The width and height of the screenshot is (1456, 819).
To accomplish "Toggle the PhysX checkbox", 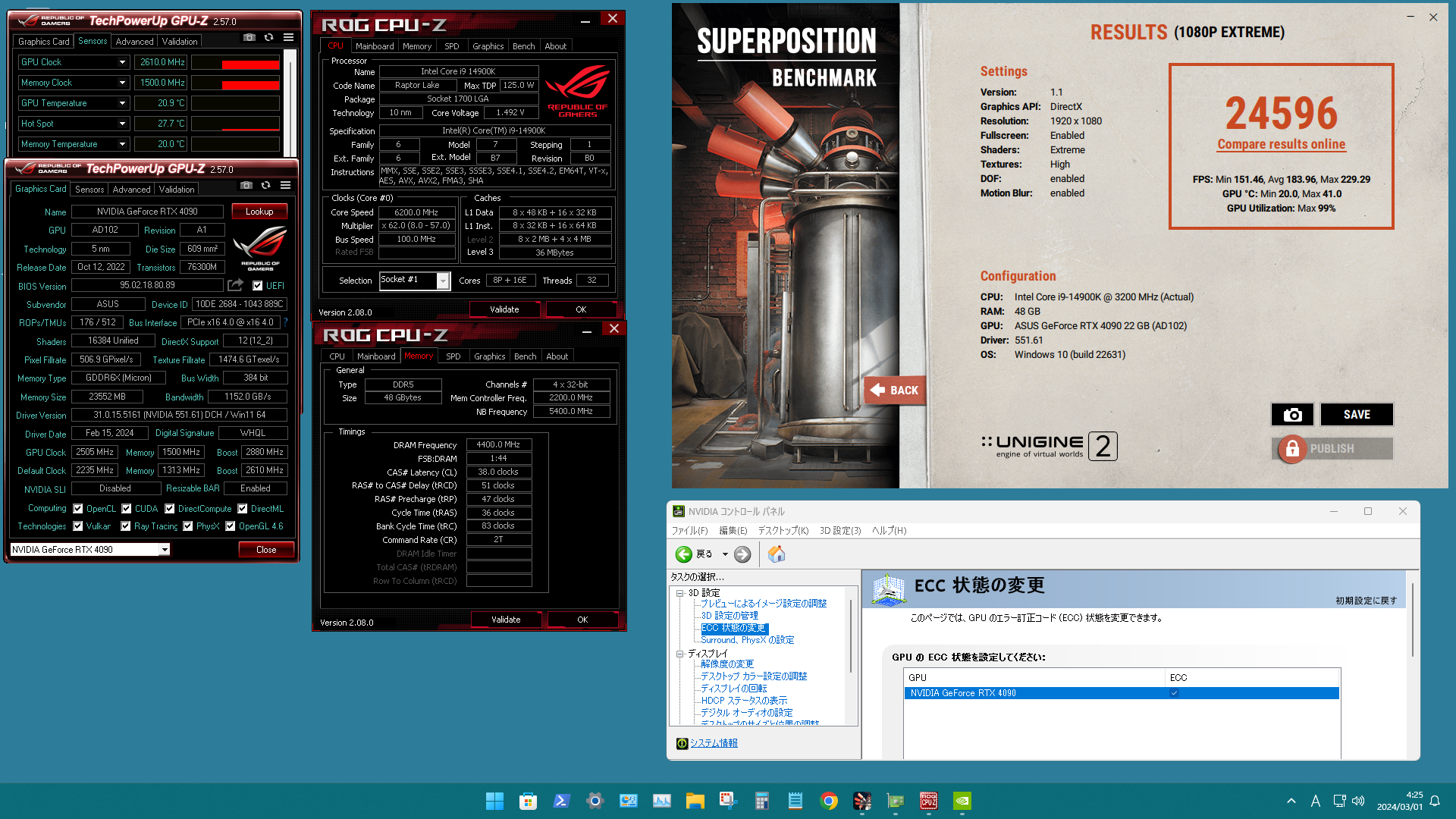I will tap(187, 526).
